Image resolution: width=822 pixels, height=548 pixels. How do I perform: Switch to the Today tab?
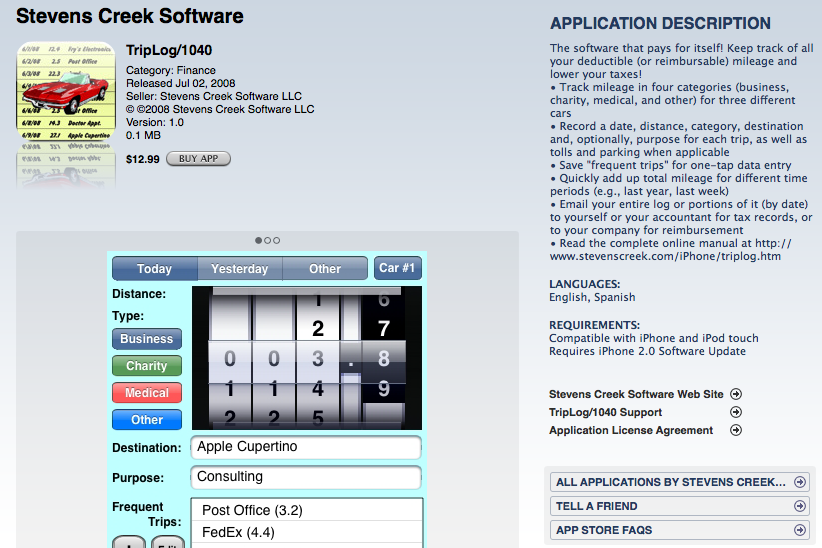point(155,268)
